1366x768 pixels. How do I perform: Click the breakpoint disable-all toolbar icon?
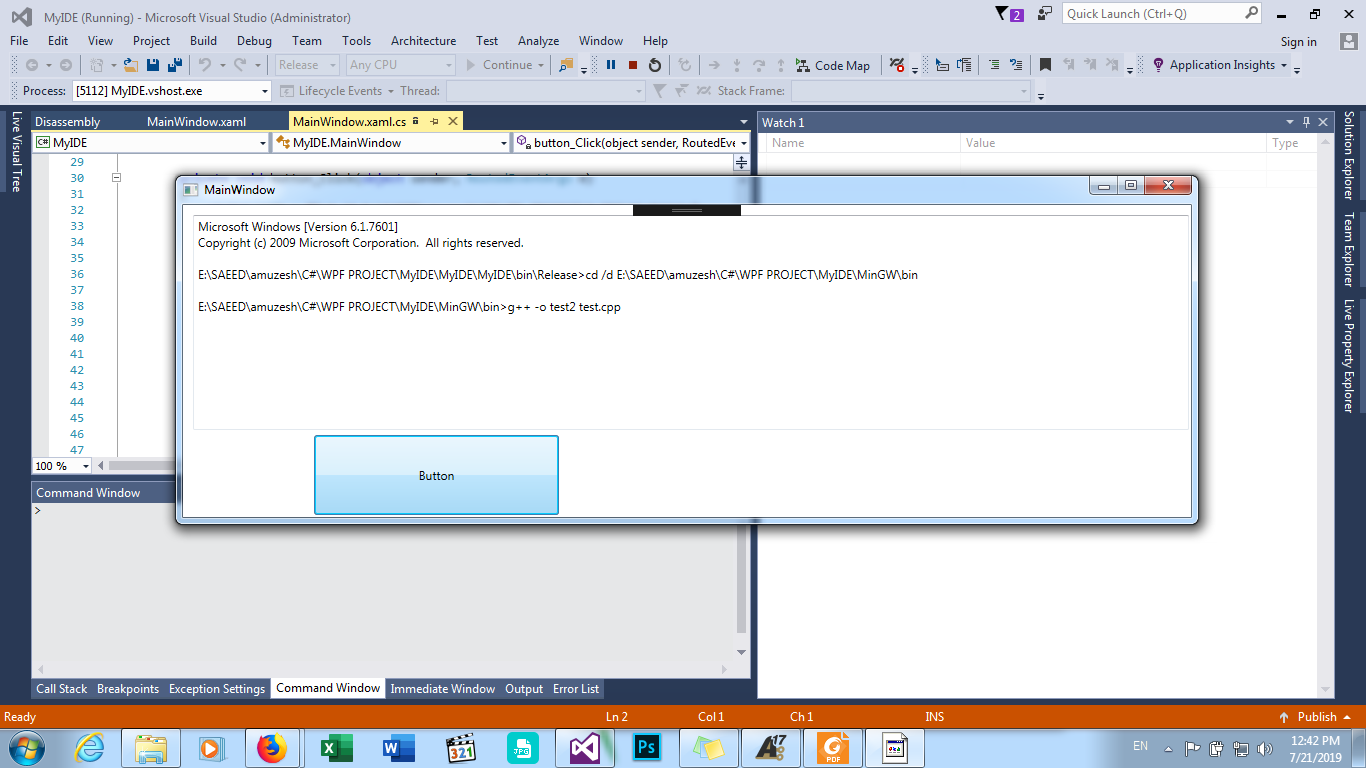point(898,65)
